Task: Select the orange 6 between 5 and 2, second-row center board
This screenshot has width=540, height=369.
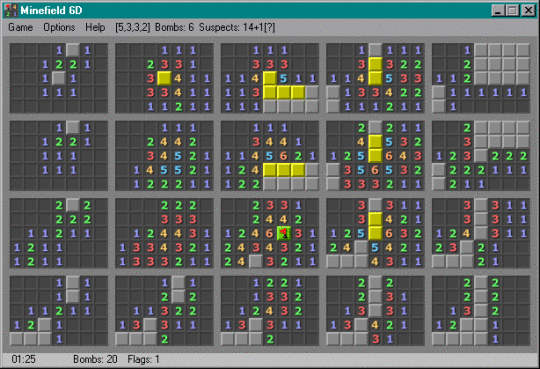Action: (284, 156)
